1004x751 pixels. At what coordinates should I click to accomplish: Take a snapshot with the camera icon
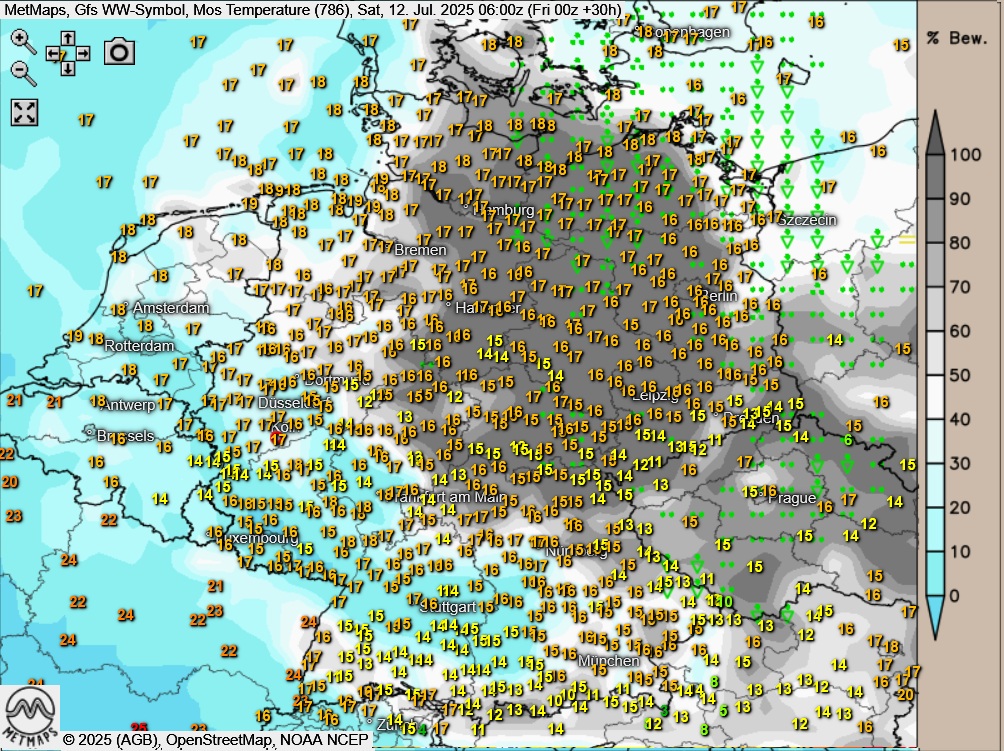119,52
